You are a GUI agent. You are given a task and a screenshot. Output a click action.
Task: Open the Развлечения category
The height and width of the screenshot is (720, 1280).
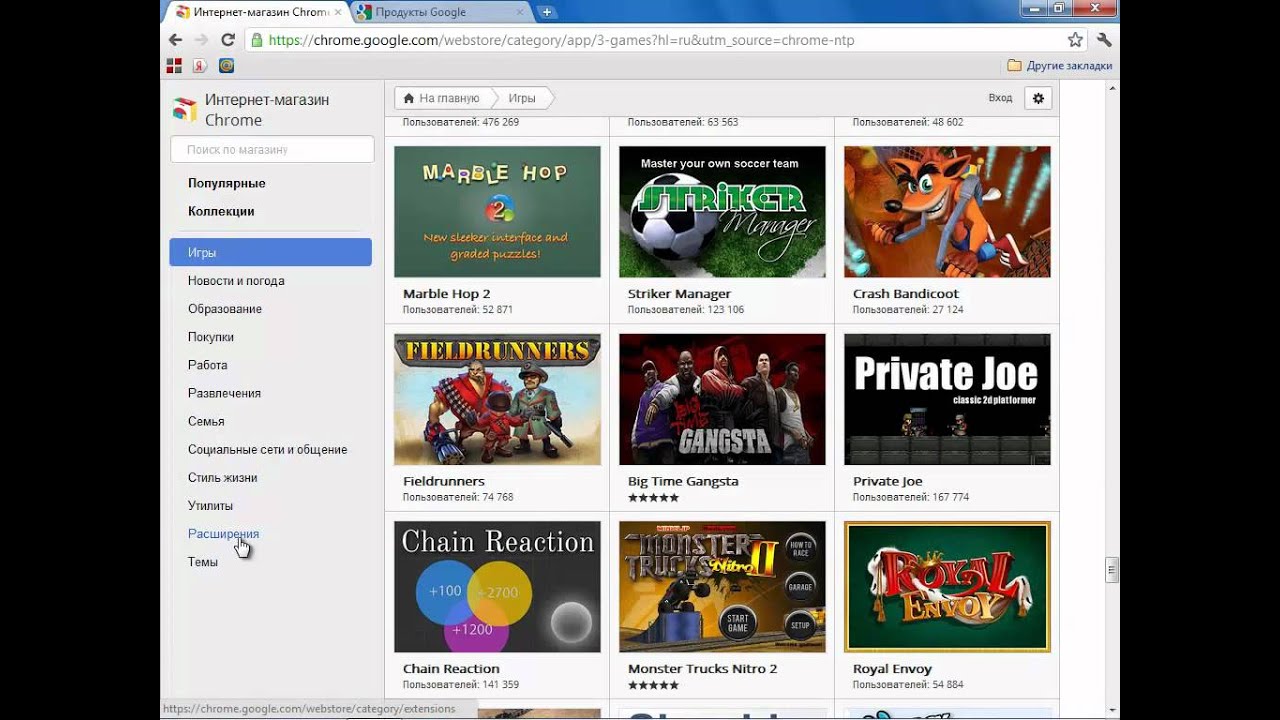[224, 393]
